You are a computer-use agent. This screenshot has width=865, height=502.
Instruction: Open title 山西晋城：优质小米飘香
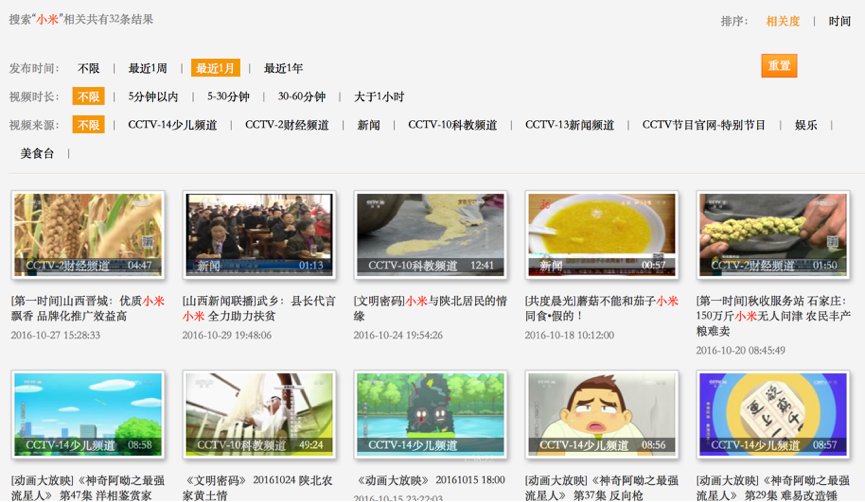point(88,308)
